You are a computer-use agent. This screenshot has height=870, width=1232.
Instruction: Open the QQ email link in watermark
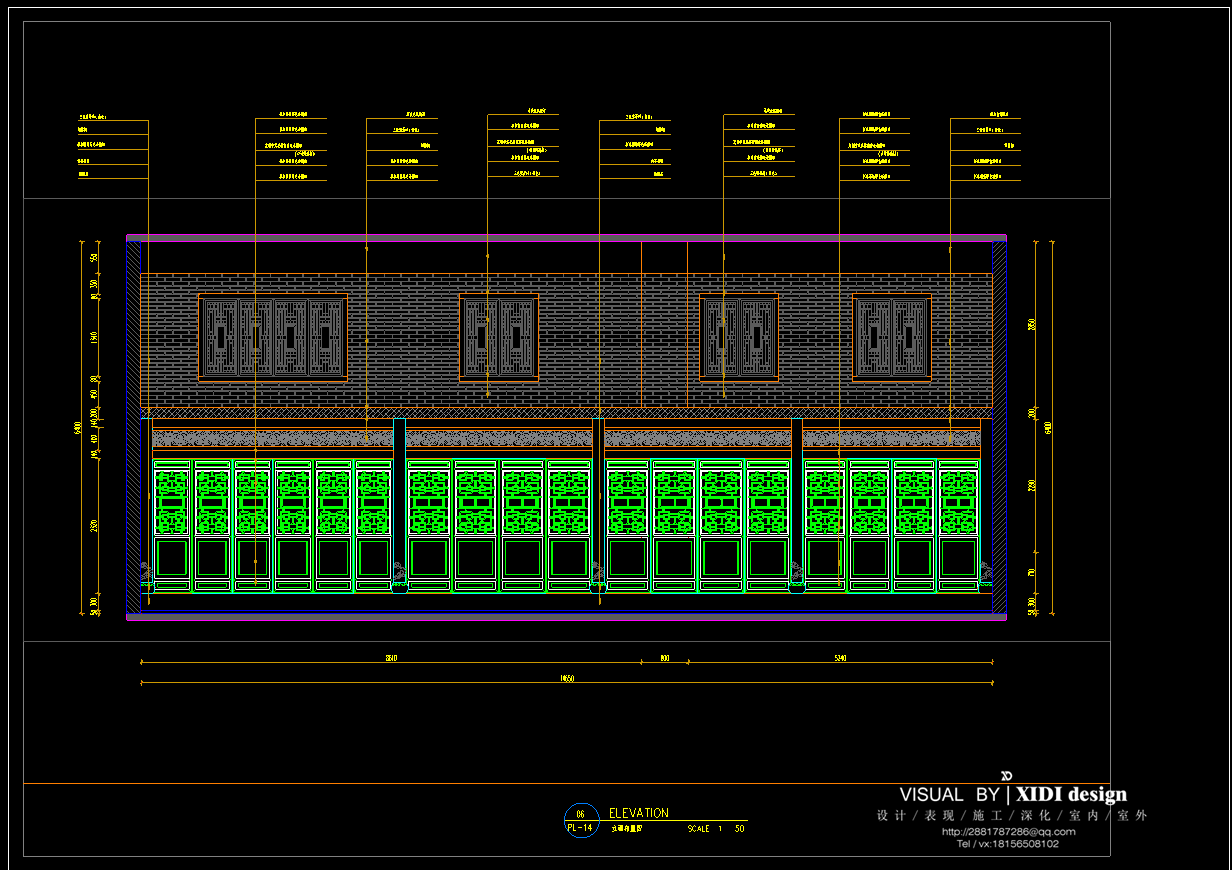tap(1008, 831)
